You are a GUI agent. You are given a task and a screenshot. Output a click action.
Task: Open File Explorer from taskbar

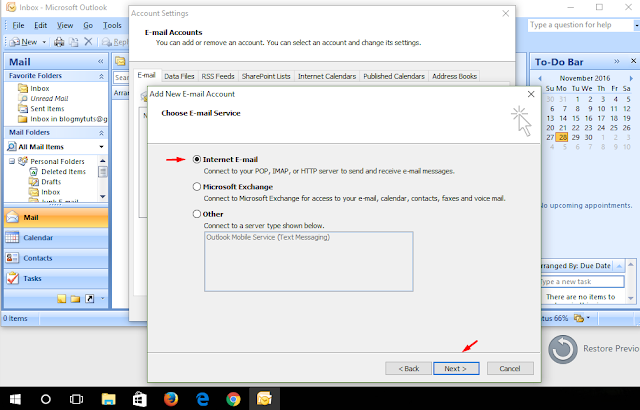point(108,399)
